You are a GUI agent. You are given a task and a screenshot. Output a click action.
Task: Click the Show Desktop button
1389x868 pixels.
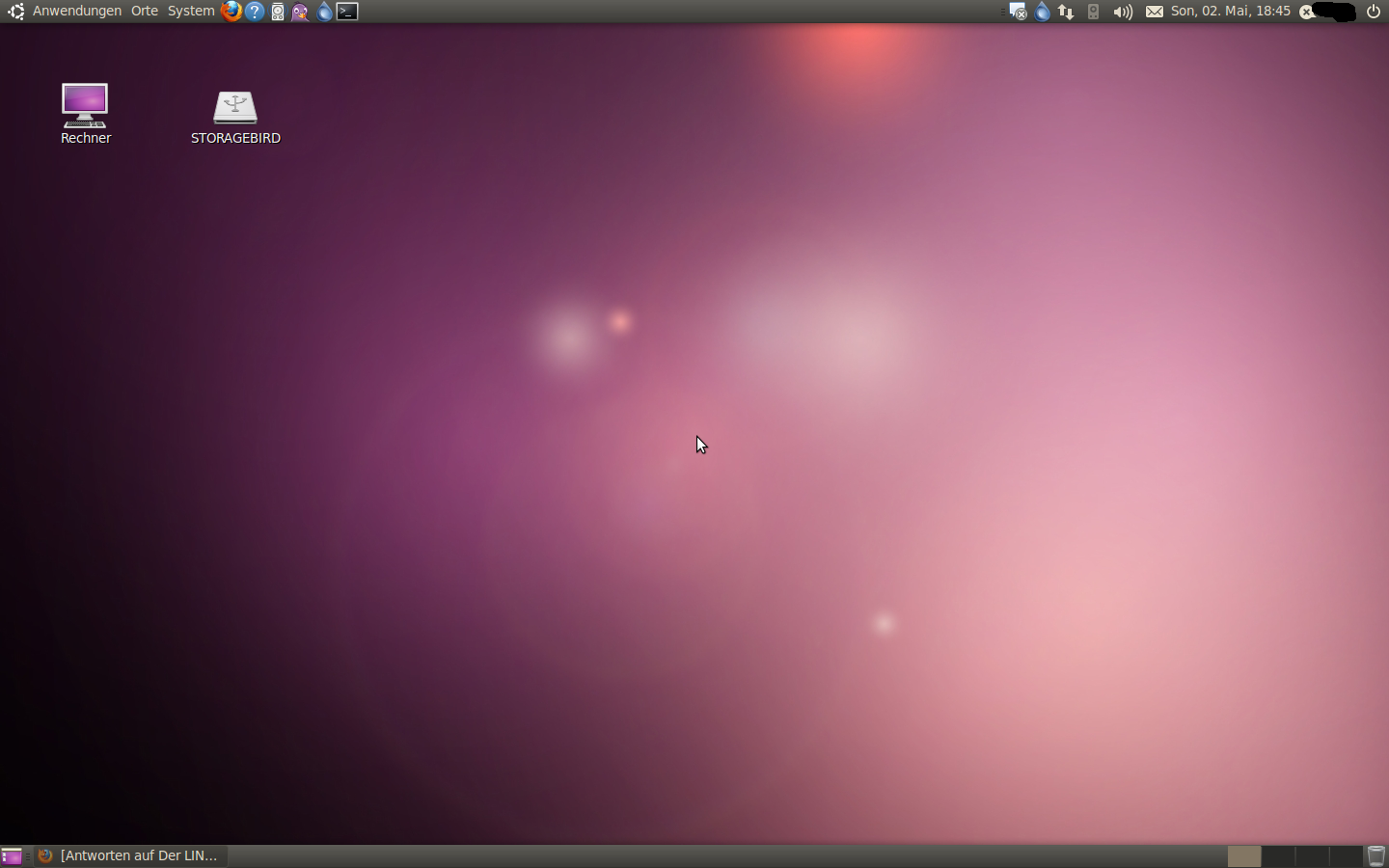tap(12, 855)
